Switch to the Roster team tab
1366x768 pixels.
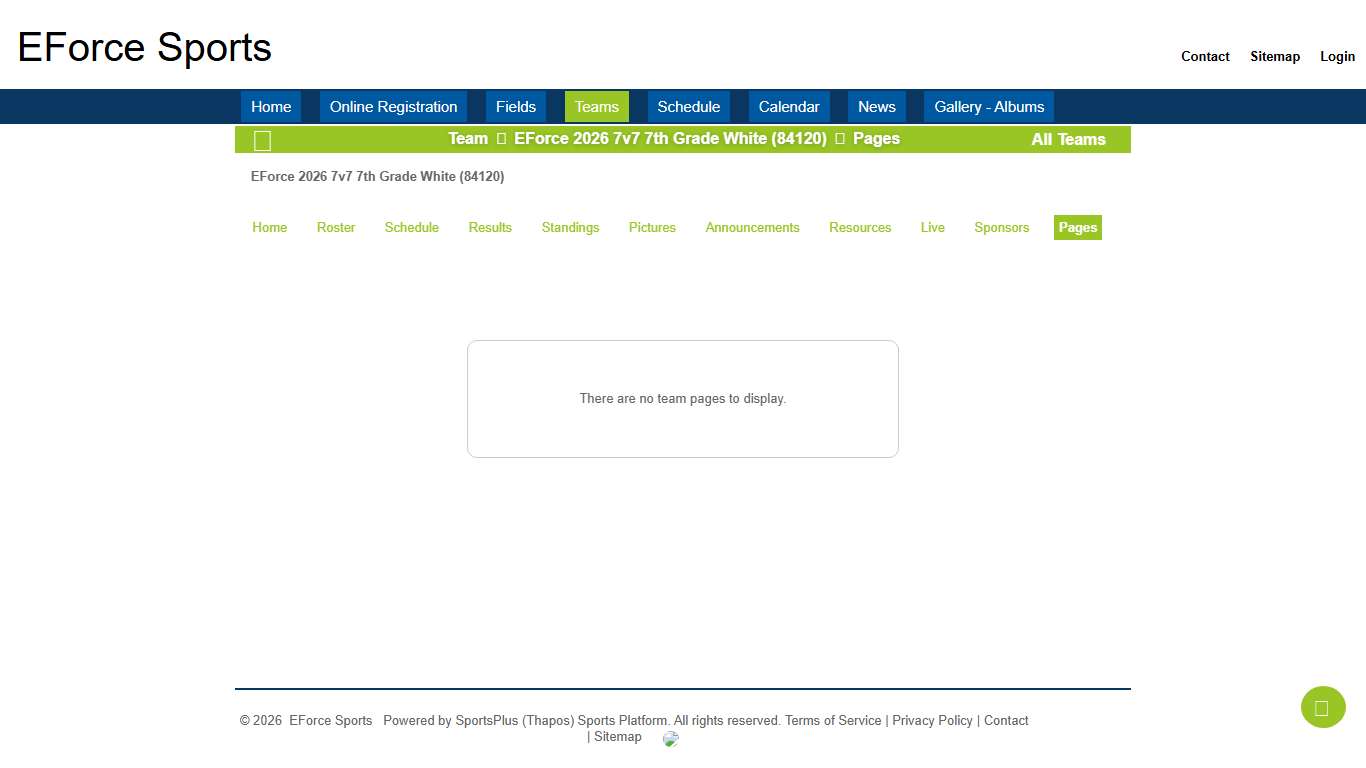pos(336,228)
